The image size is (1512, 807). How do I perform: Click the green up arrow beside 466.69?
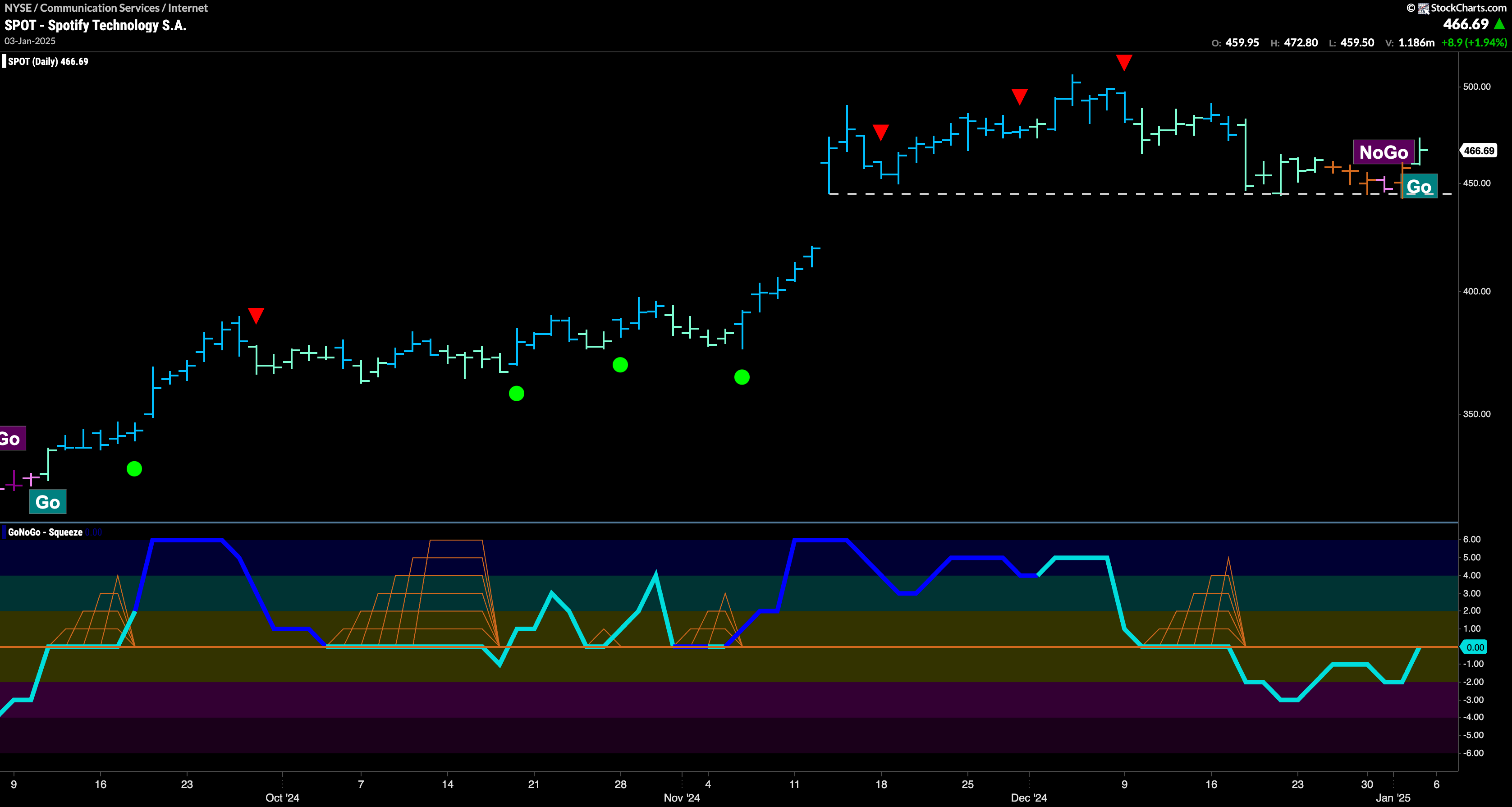(1500, 24)
